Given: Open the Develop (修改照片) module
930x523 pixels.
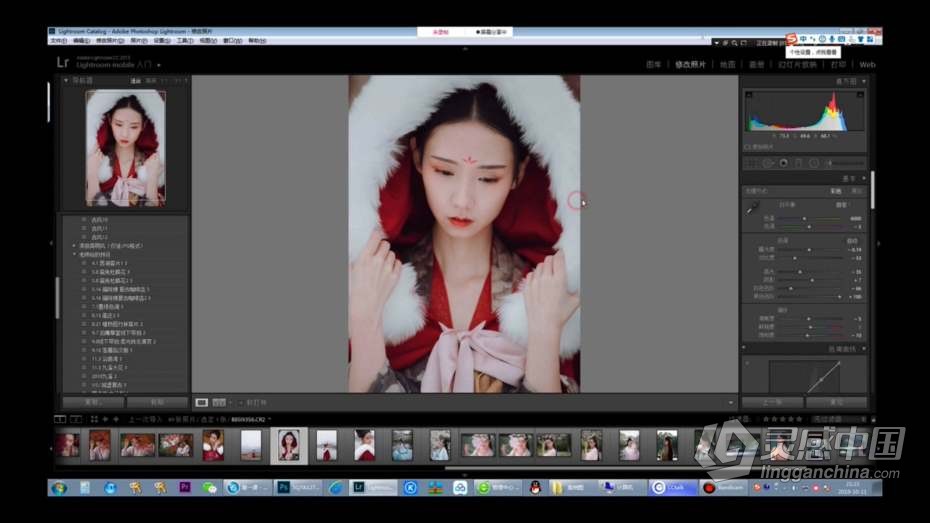Looking at the screenshot, I should click(690, 65).
